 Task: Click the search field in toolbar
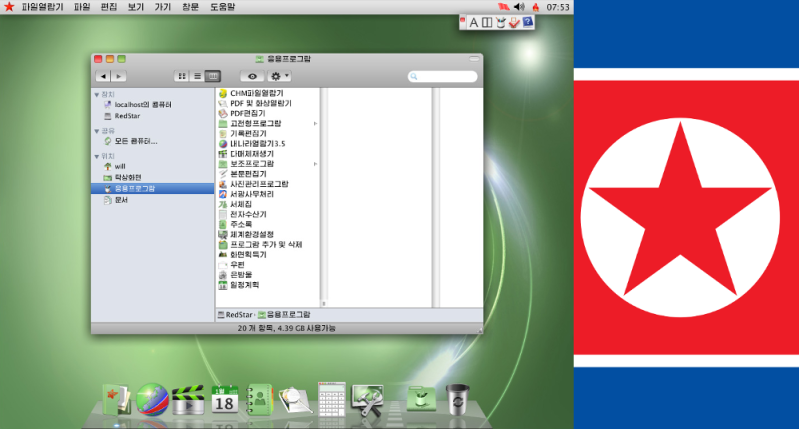(443, 76)
